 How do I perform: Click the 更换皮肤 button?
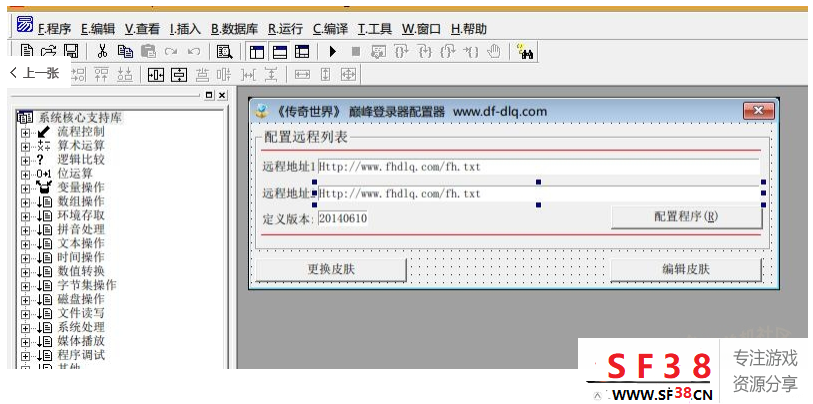pos(331,270)
